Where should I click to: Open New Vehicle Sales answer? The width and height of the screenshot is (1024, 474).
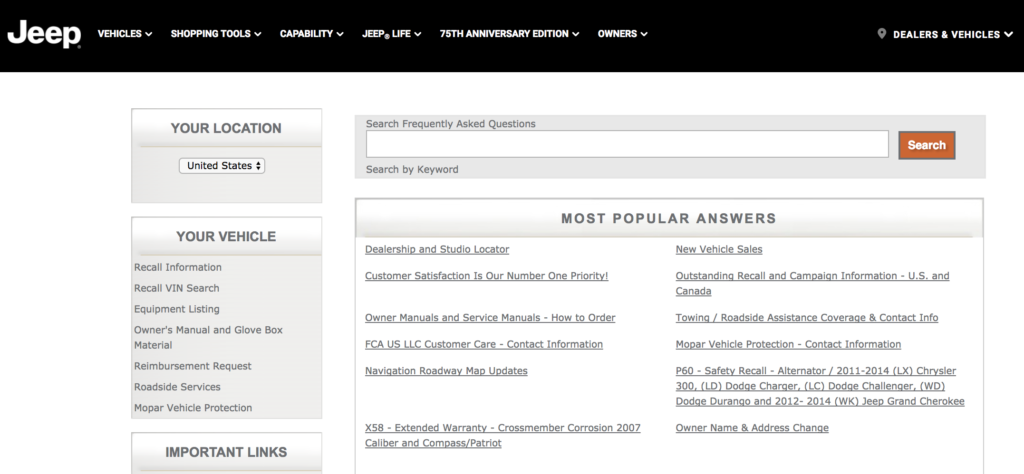pyautogui.click(x=719, y=249)
